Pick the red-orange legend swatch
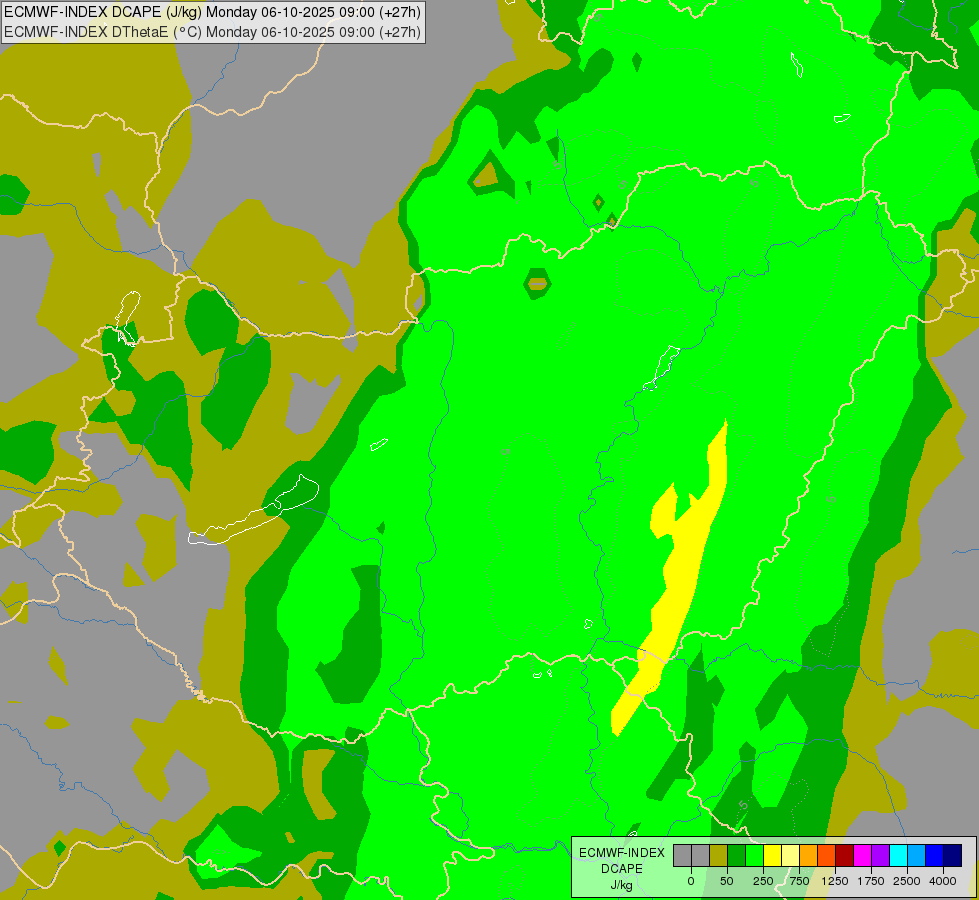Viewport: 979px width, 900px height. [827, 856]
